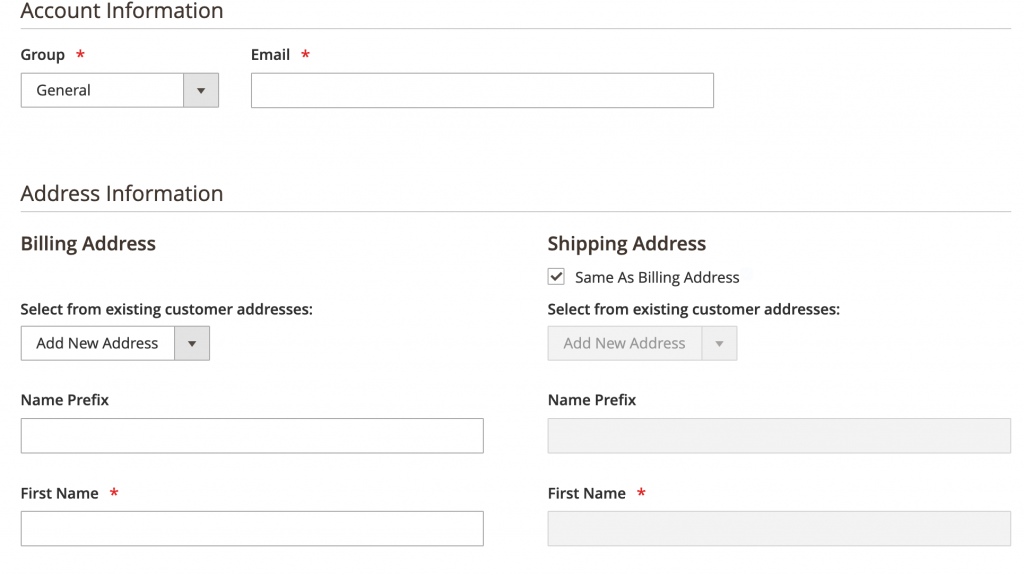This screenshot has width=1024, height=575.
Task: Click the Same As Billing Address label
Action: (x=657, y=277)
